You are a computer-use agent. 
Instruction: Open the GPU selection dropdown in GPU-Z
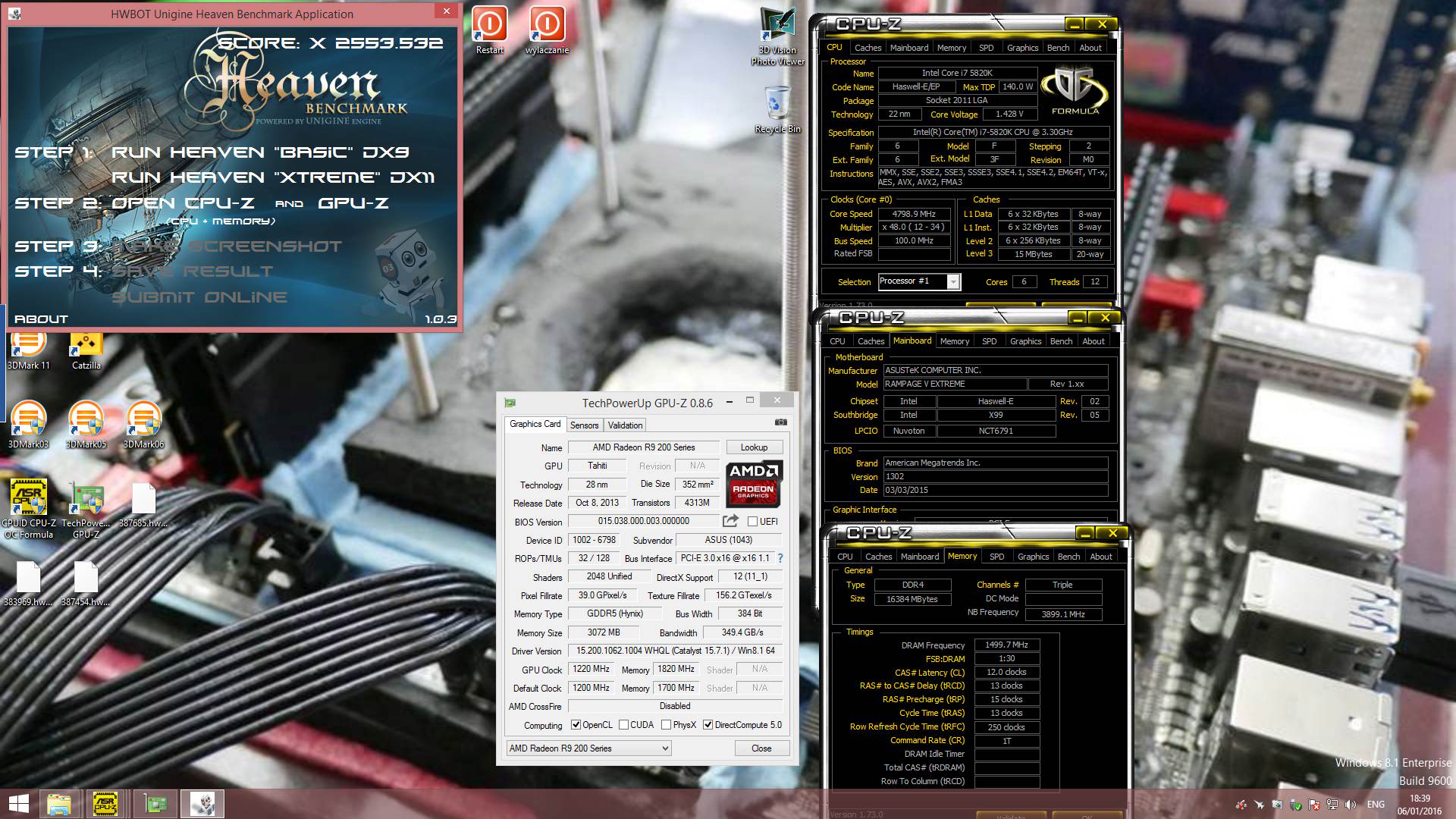pyautogui.click(x=589, y=748)
